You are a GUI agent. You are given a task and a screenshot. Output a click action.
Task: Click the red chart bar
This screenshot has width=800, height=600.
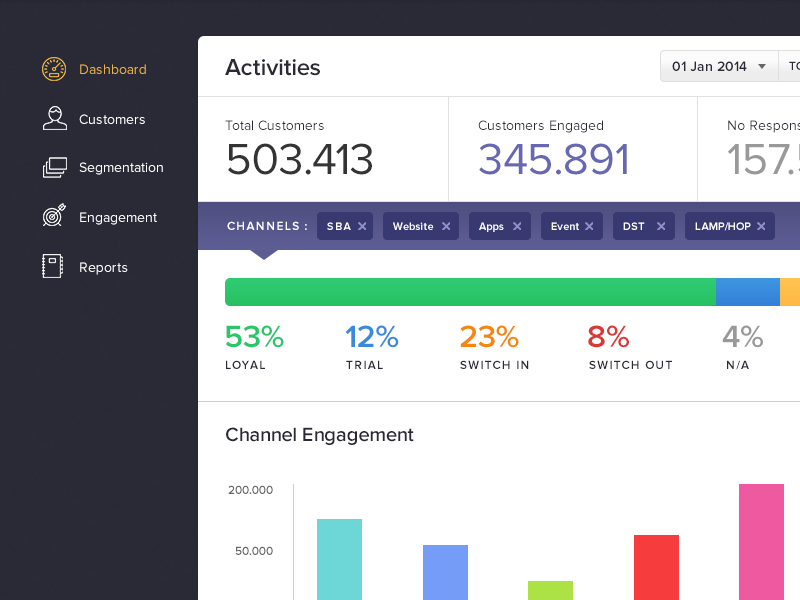[x=656, y=567]
